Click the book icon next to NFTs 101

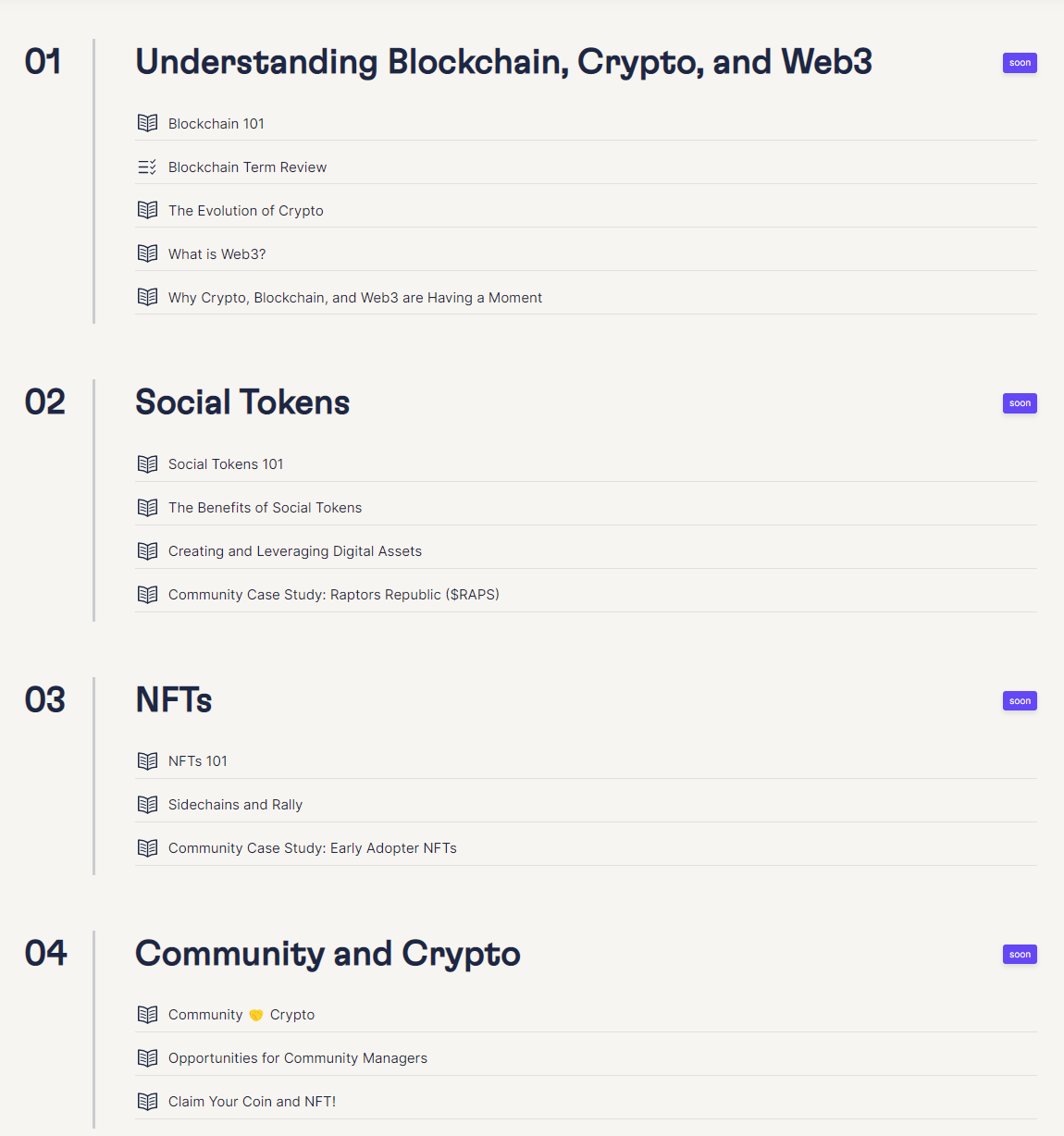point(147,760)
